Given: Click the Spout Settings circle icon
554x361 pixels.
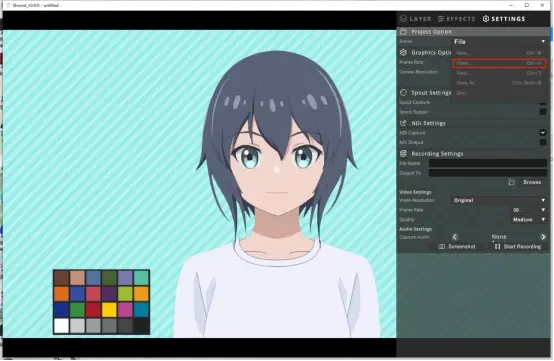Looking at the screenshot, I should click(x=403, y=93).
